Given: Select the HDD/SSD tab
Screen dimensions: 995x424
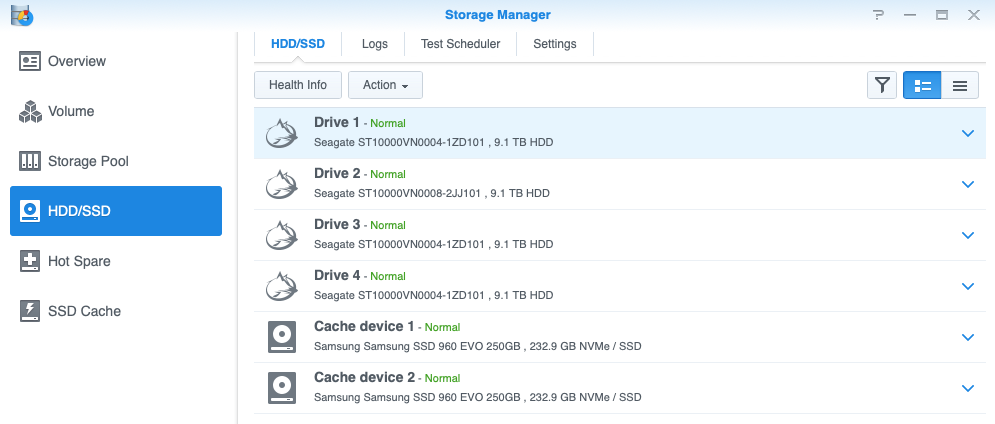Looking at the screenshot, I should 298,44.
